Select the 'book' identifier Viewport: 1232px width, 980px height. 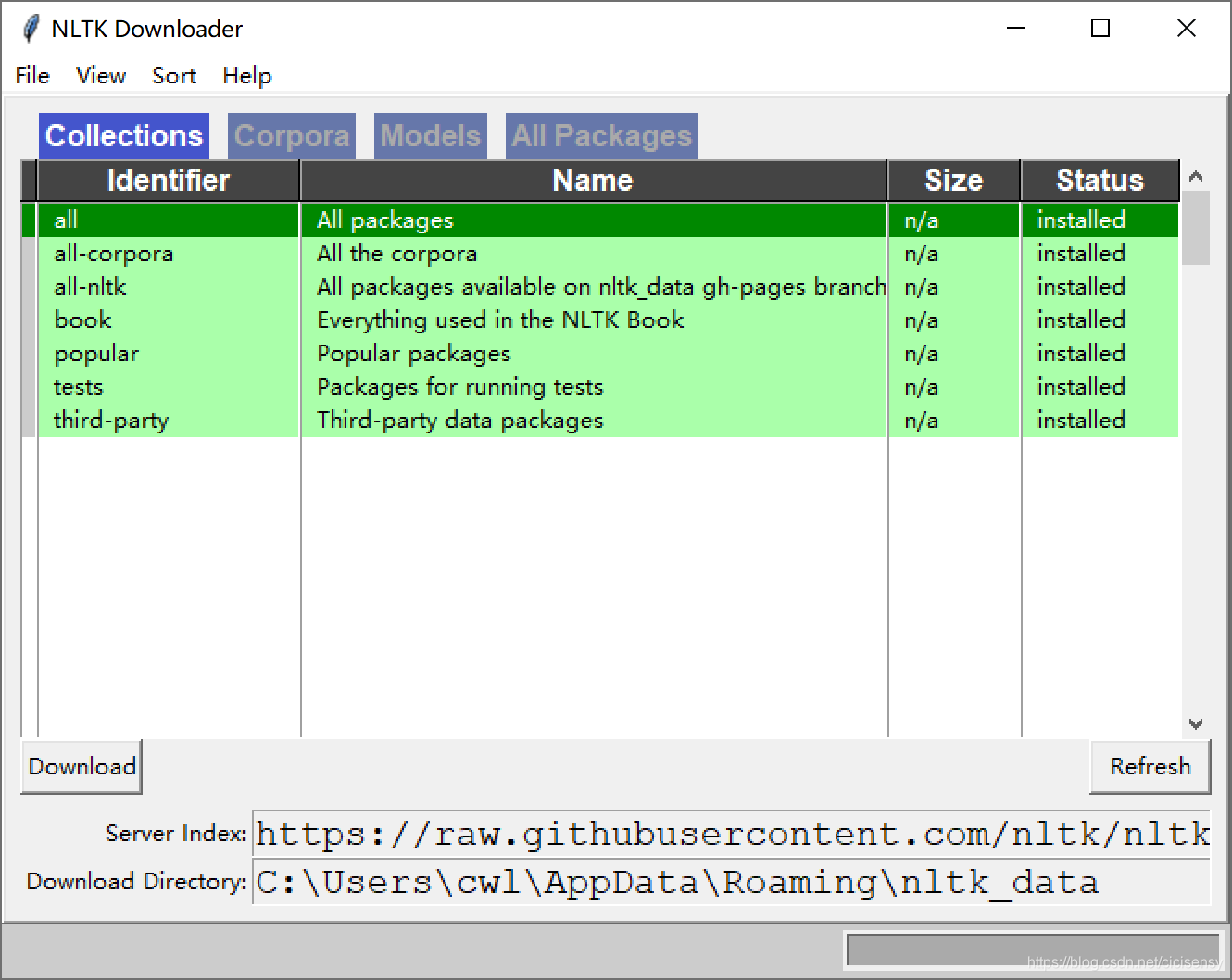[x=82, y=320]
